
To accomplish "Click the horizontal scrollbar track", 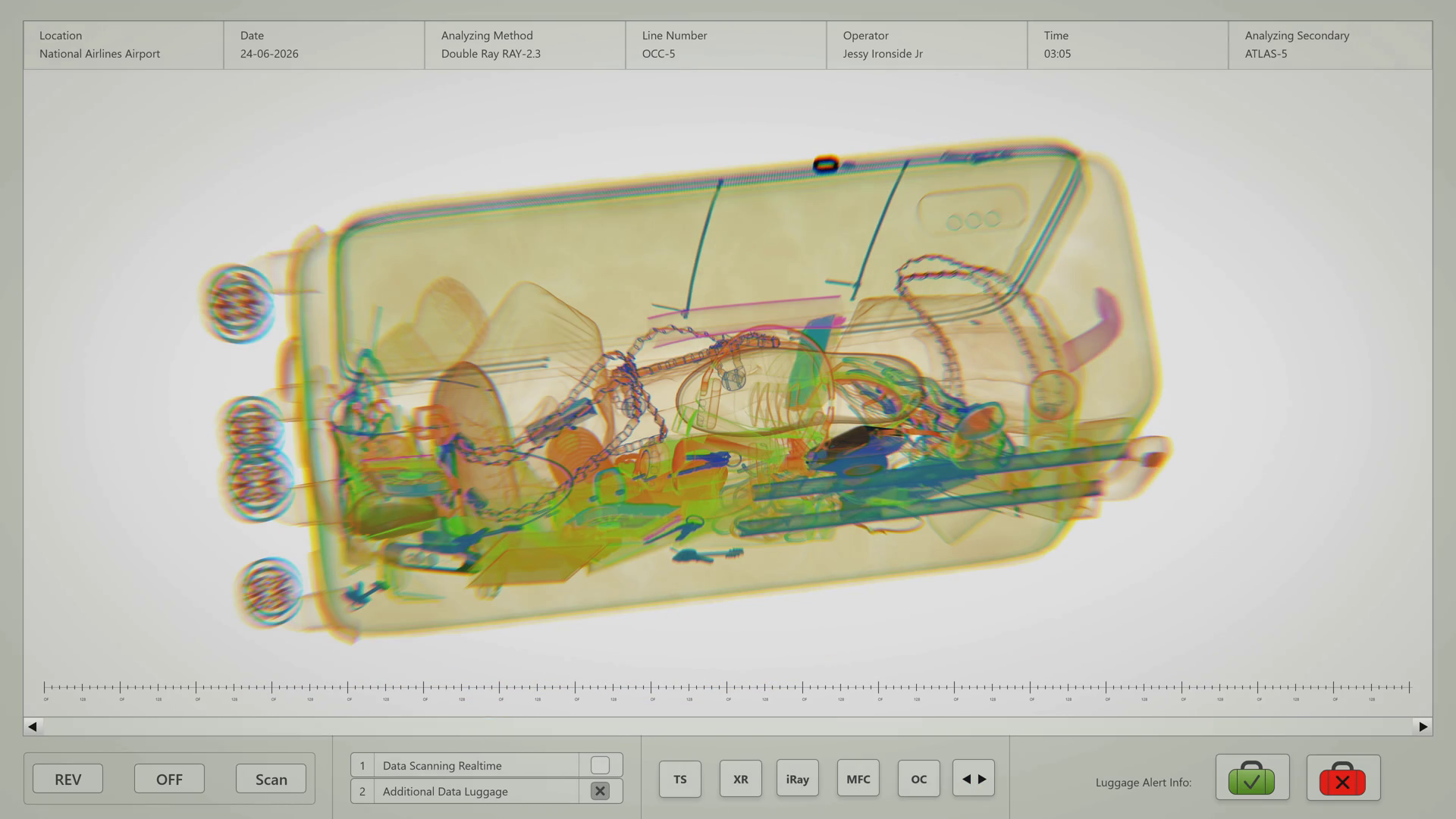I will click(728, 726).
